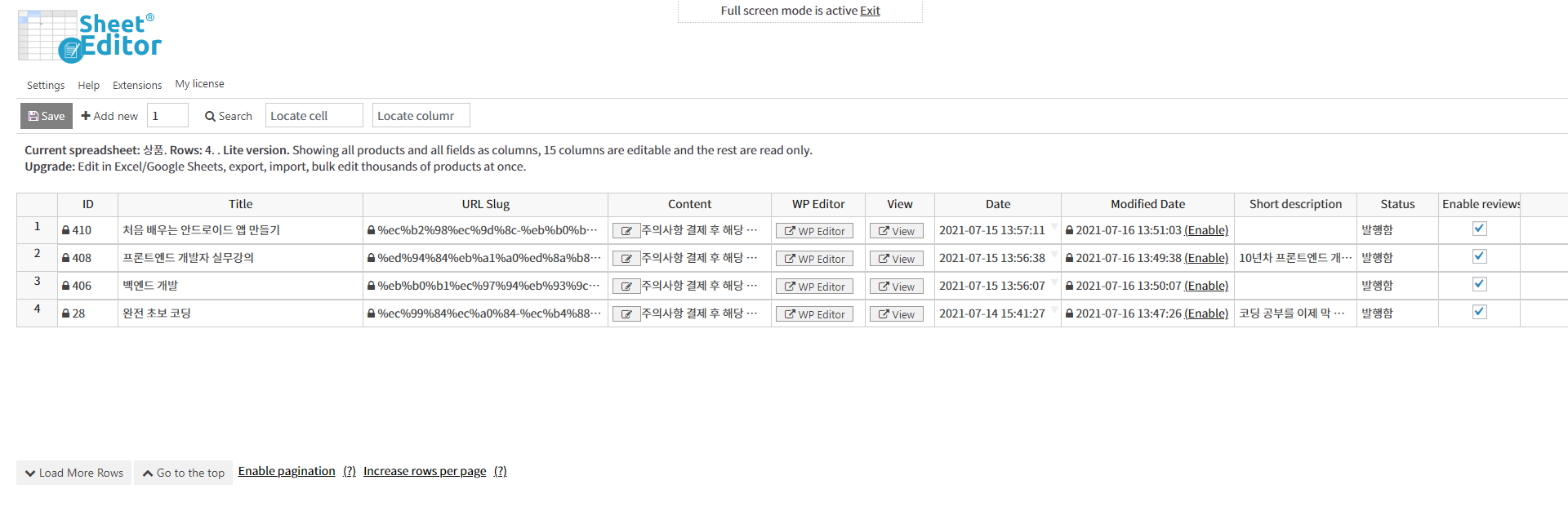Go to the top of sheet
The width and height of the screenshot is (1568, 520).
(x=184, y=473)
